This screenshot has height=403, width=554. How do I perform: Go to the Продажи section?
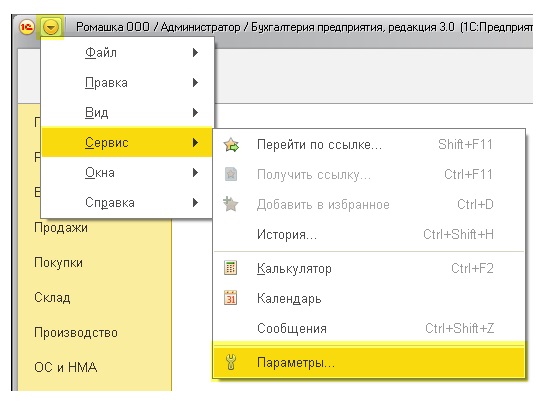click(61, 228)
